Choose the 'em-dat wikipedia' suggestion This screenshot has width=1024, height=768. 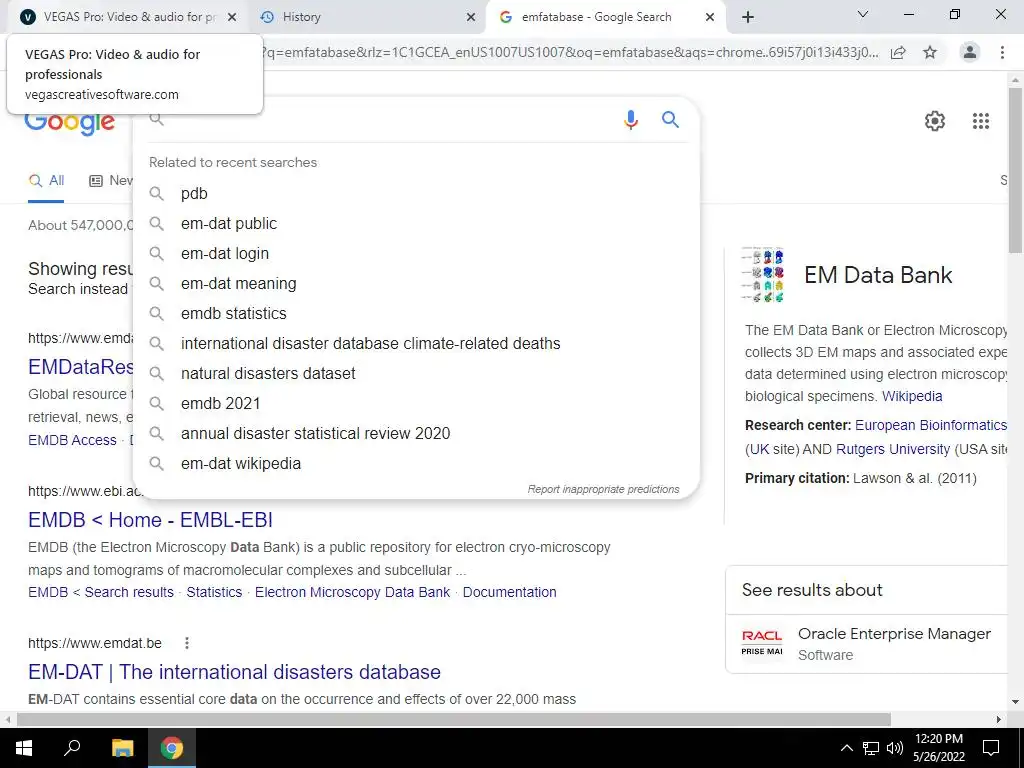(416, 464)
